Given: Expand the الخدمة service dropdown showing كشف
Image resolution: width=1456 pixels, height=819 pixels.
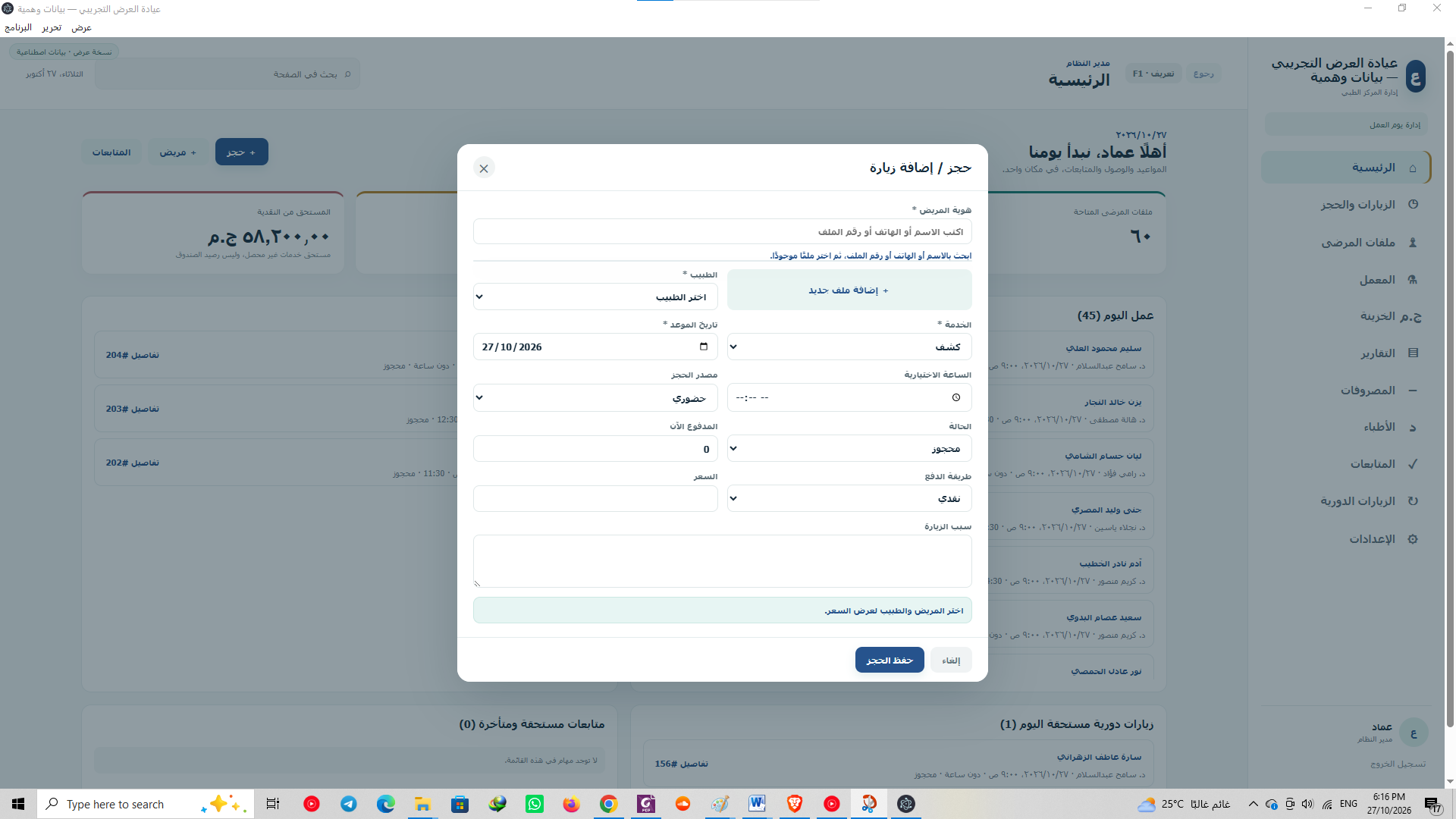Looking at the screenshot, I should click(x=849, y=347).
